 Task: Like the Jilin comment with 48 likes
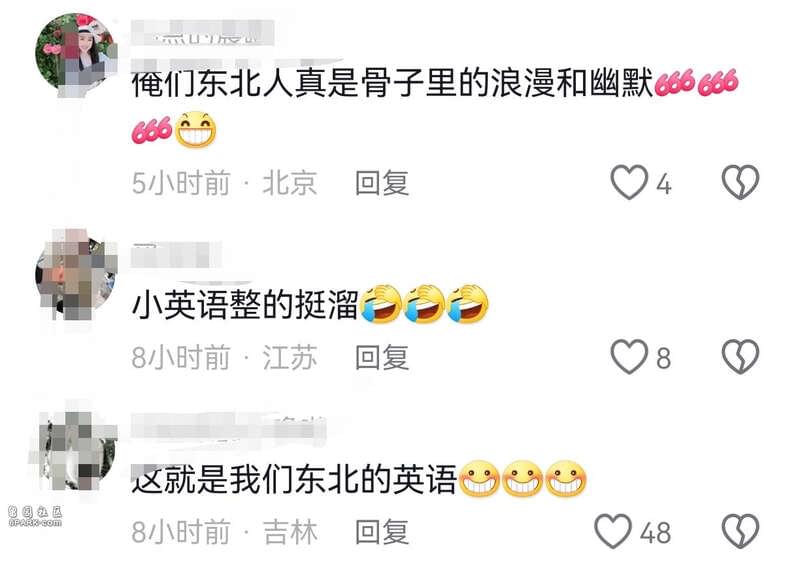click(x=613, y=531)
